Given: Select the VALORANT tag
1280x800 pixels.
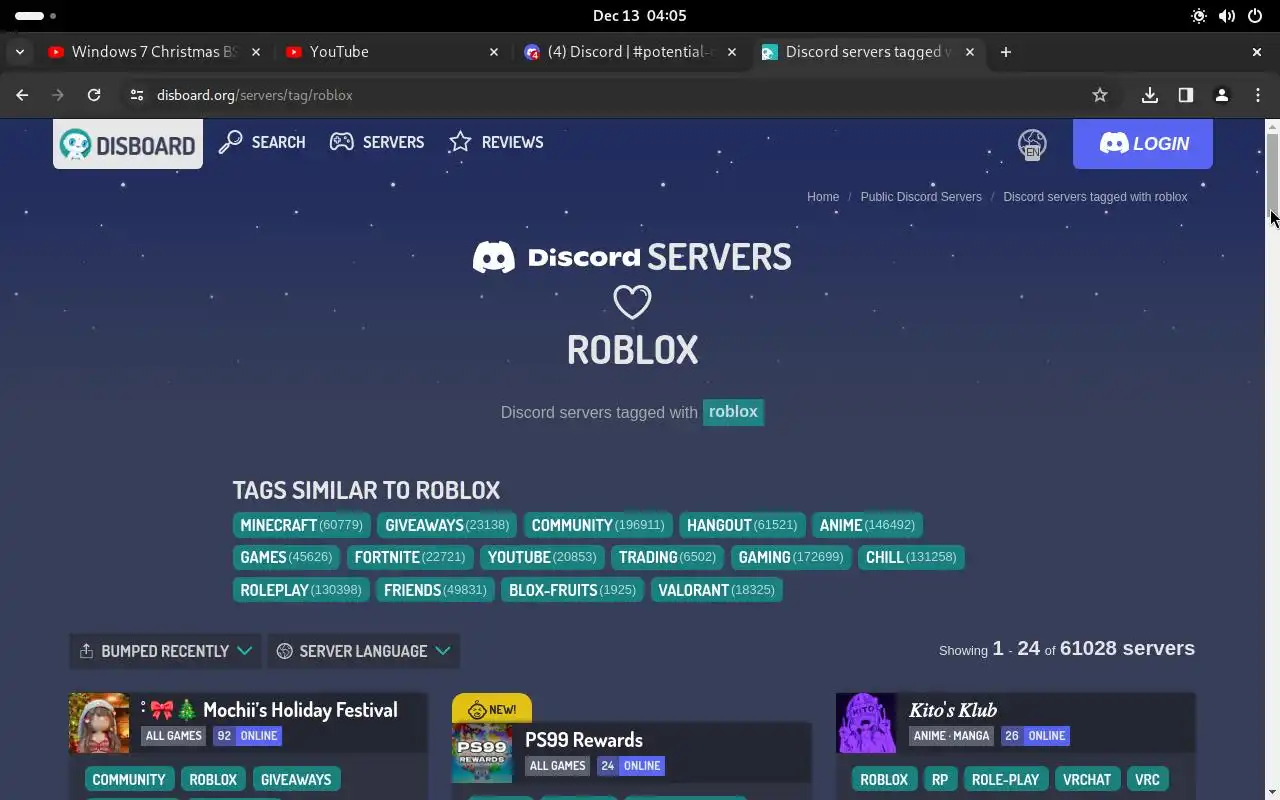Looking at the screenshot, I should click(716, 590).
